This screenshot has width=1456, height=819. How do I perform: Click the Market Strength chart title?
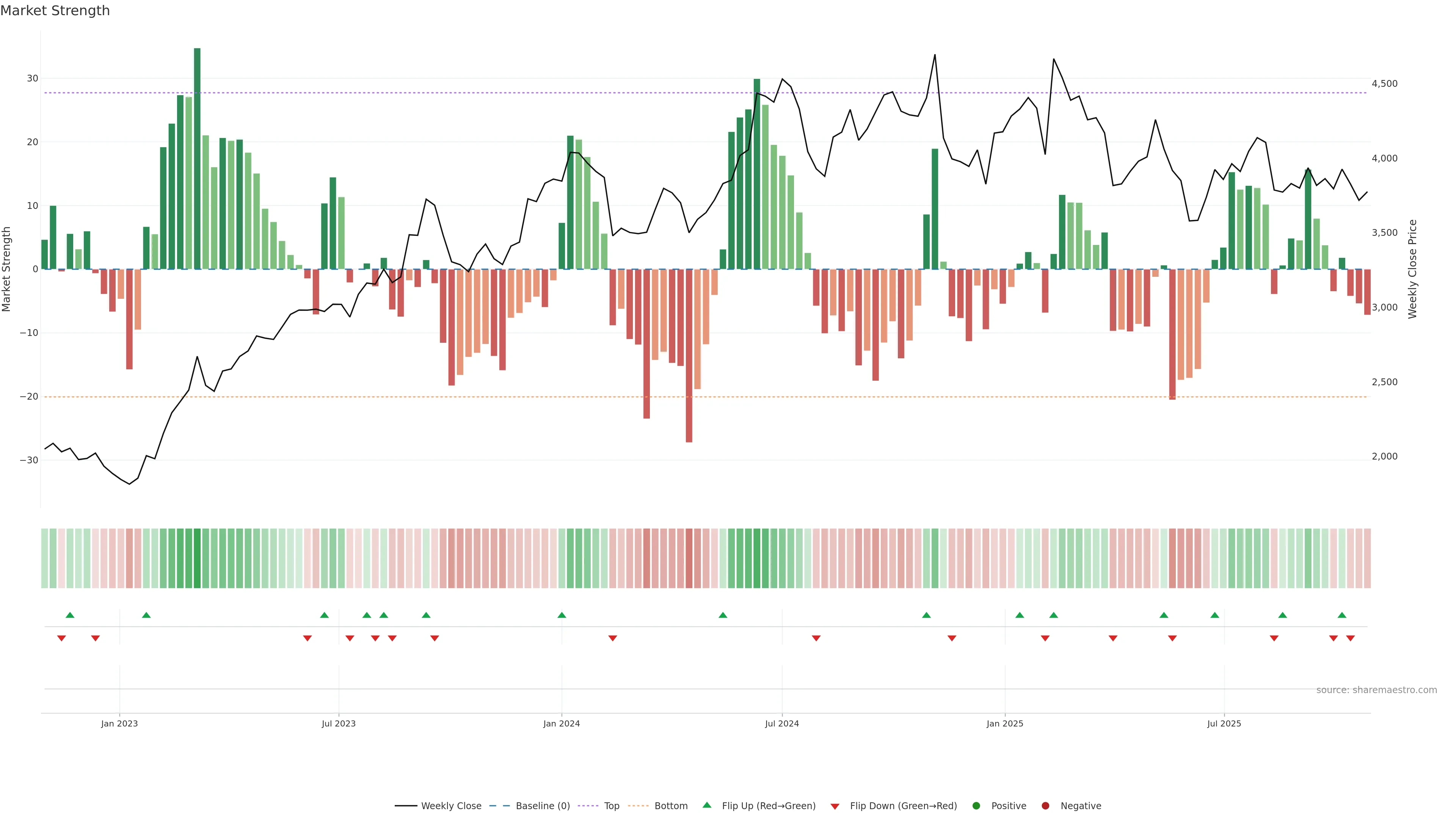(55, 11)
